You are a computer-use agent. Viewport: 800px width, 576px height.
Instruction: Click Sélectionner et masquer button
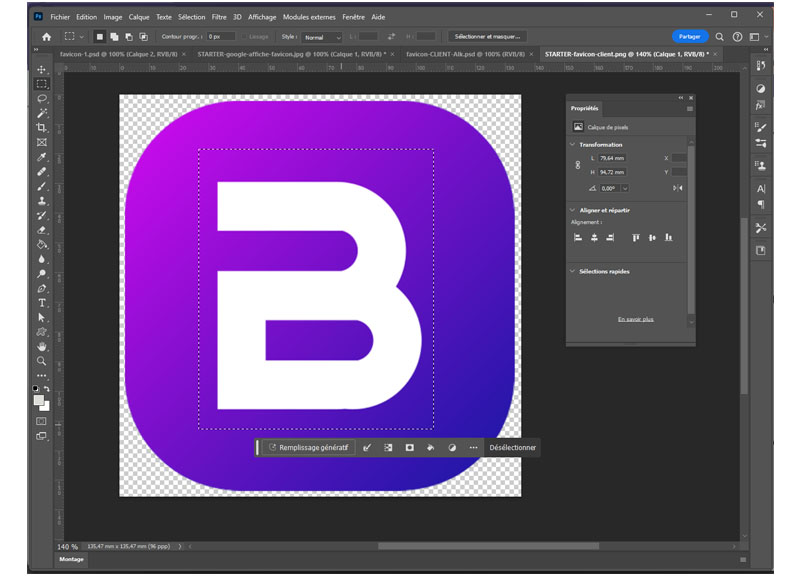(x=487, y=37)
